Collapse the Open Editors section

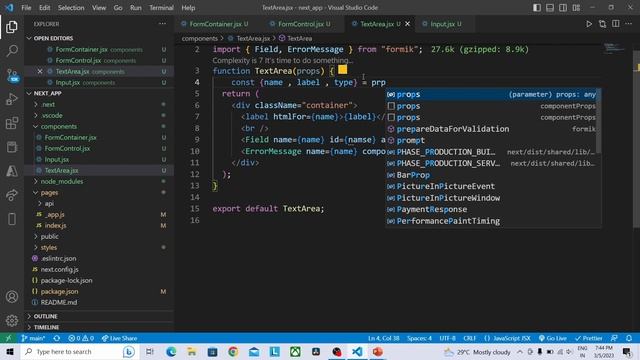[99, 38]
